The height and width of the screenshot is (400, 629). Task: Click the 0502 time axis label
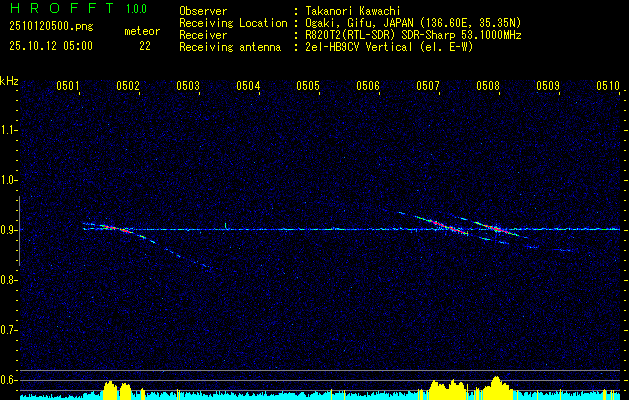pos(127,85)
